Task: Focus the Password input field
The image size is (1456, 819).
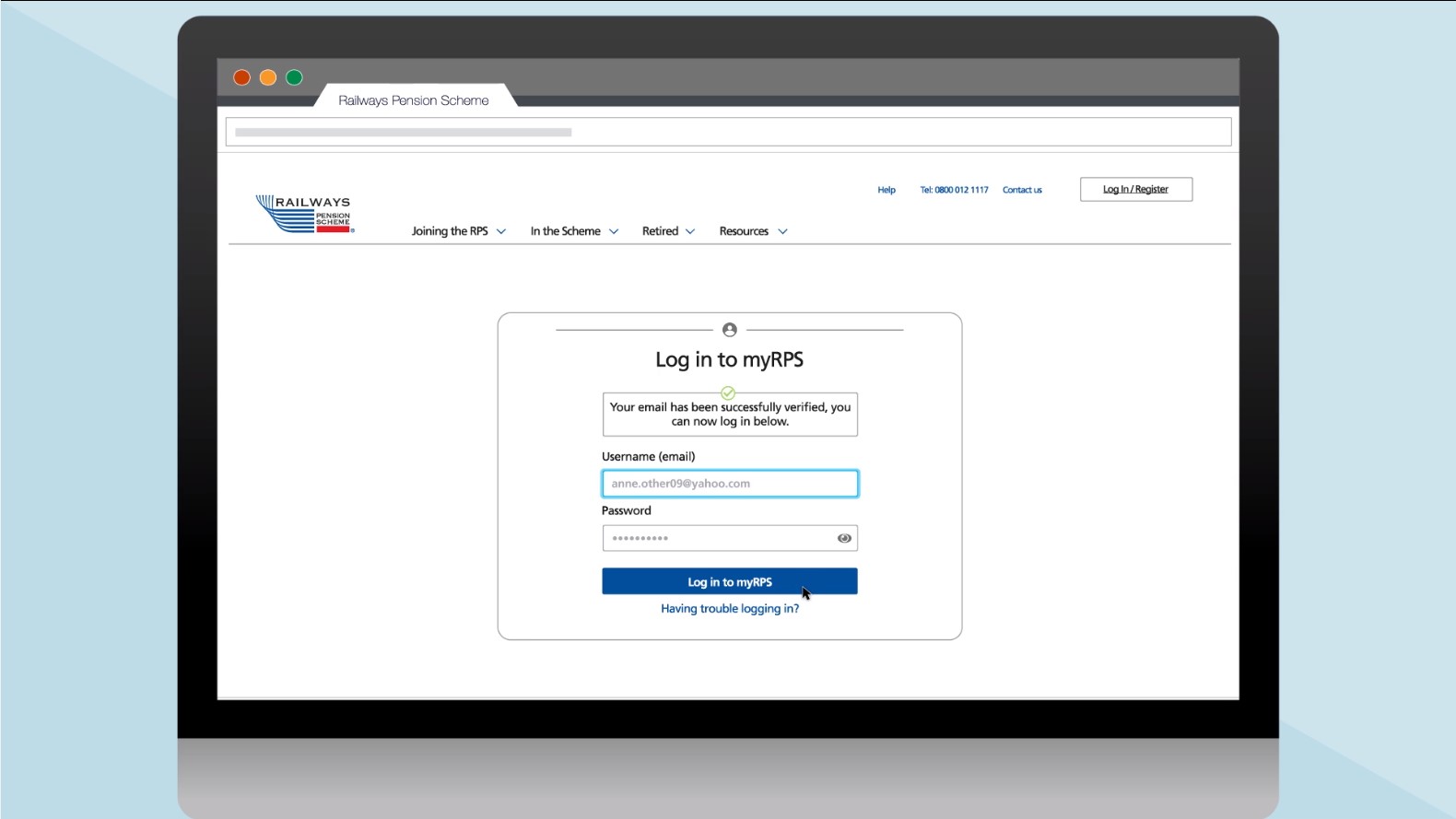Action: click(x=730, y=538)
